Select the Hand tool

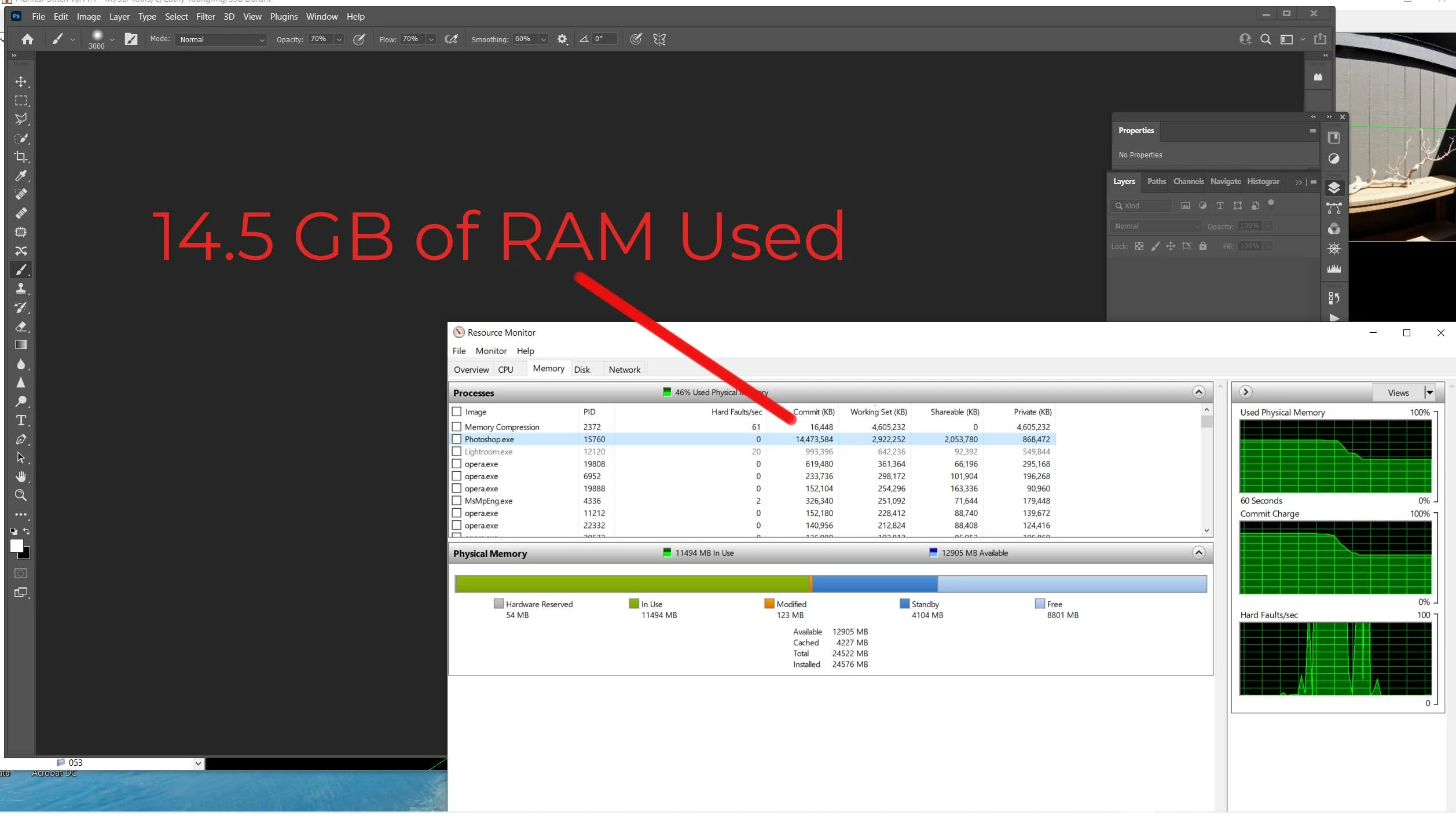click(x=21, y=476)
